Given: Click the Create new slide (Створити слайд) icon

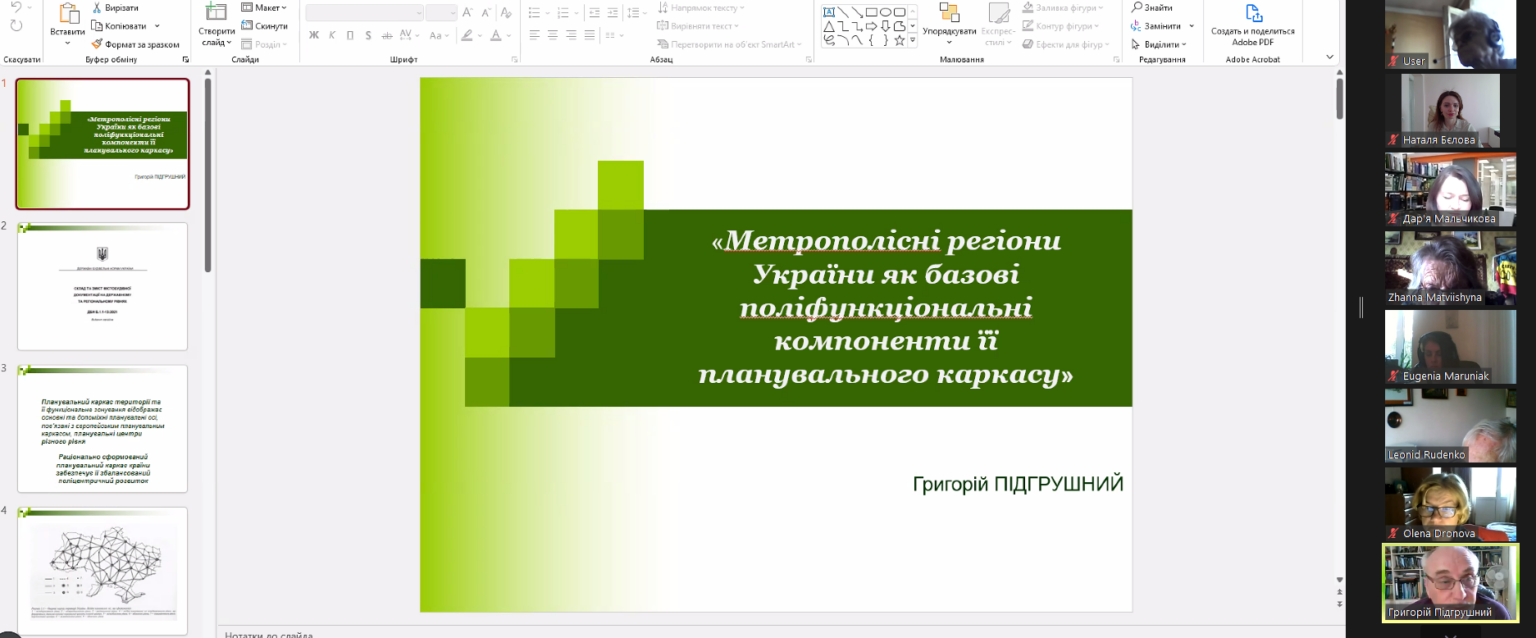Looking at the screenshot, I should [216, 12].
